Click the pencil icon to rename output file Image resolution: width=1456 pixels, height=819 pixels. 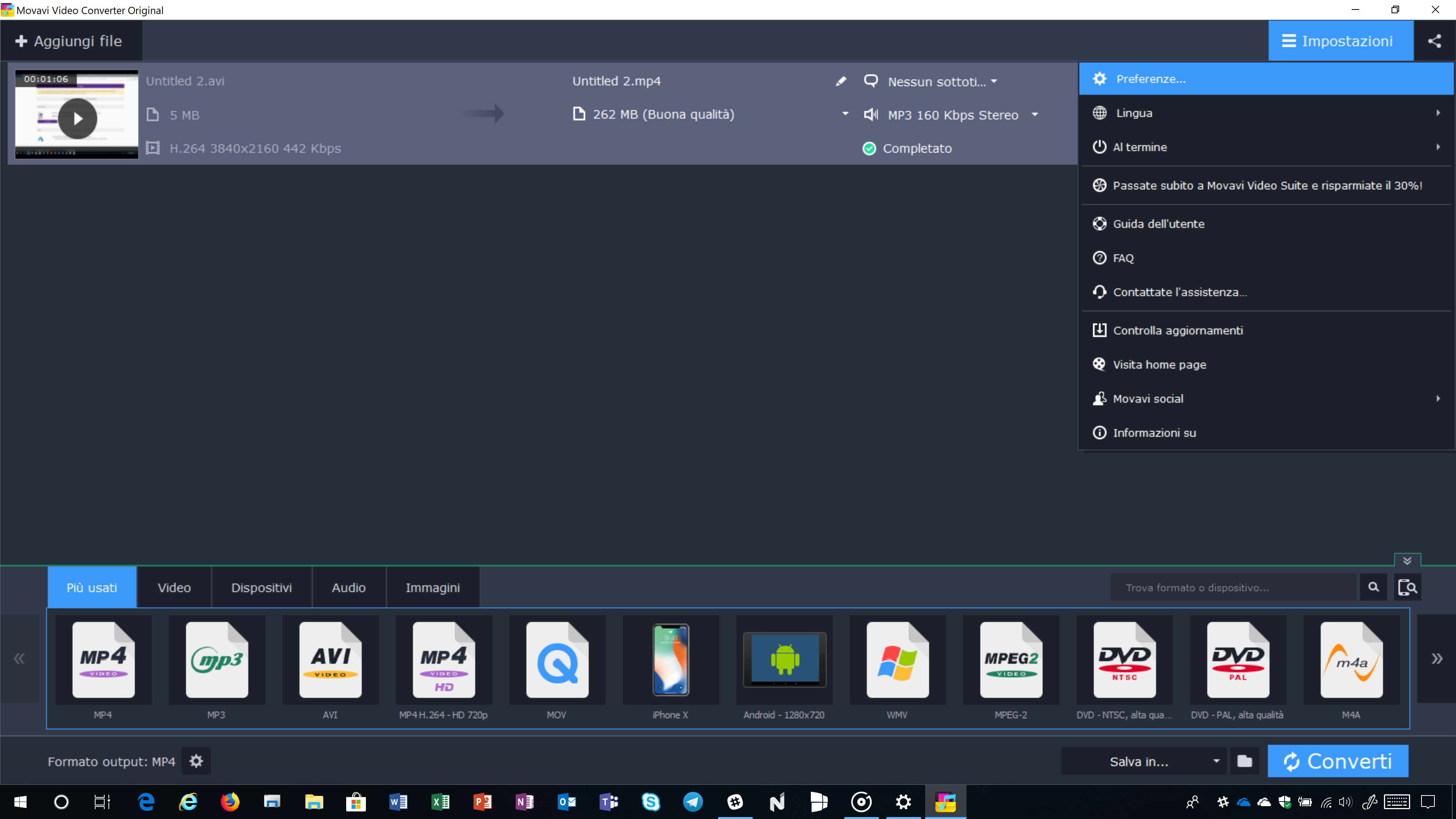pyautogui.click(x=841, y=82)
